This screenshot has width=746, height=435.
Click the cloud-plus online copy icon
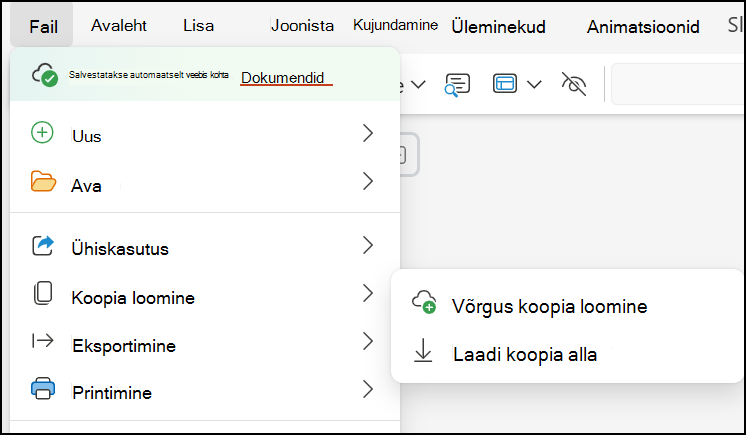coord(424,303)
